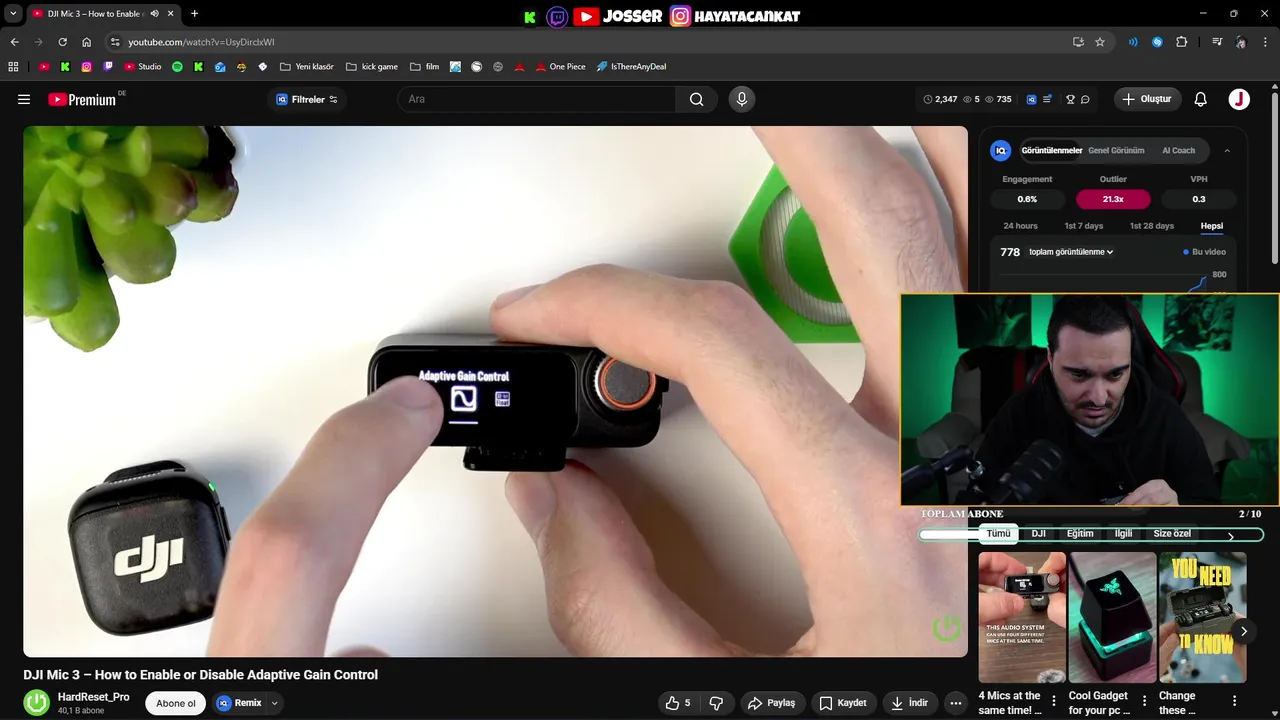Image resolution: width=1280 pixels, height=720 pixels.
Task: Open the J account avatar menu
Action: (1239, 99)
